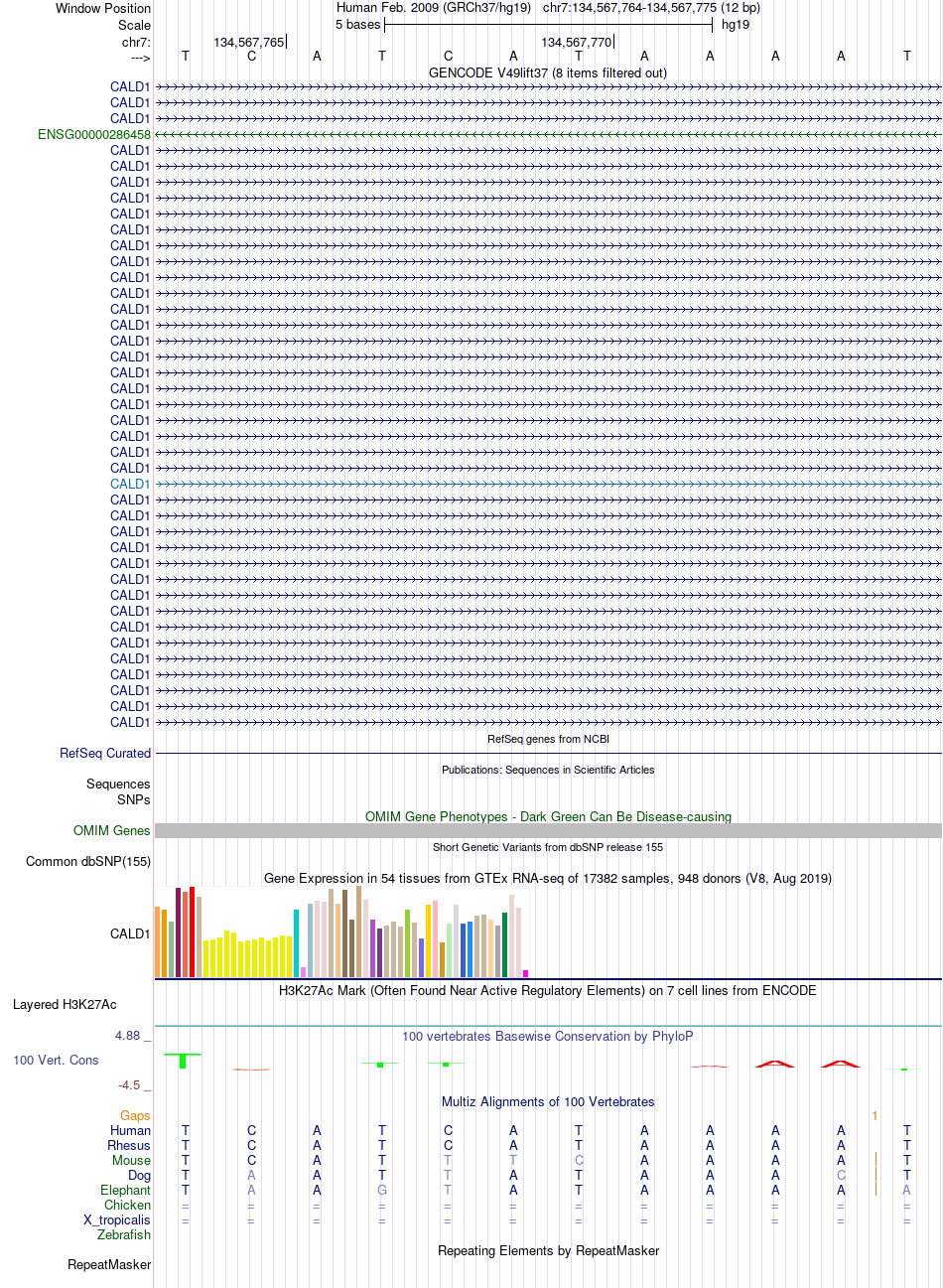This screenshot has width=943, height=1288.
Task: Click 'Human Feb. 2009 (GRCh37/hg19)' header text
Action: point(434,8)
